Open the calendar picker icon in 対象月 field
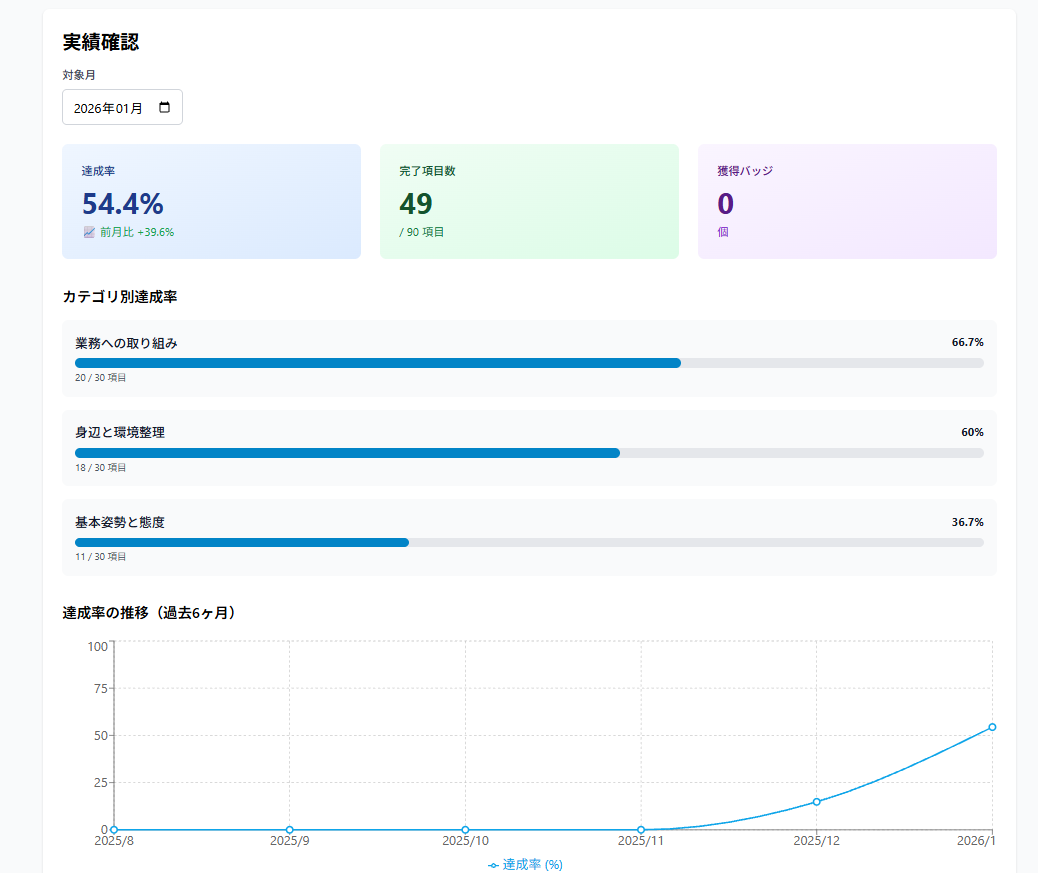Image resolution: width=1038 pixels, height=873 pixels. [165, 108]
